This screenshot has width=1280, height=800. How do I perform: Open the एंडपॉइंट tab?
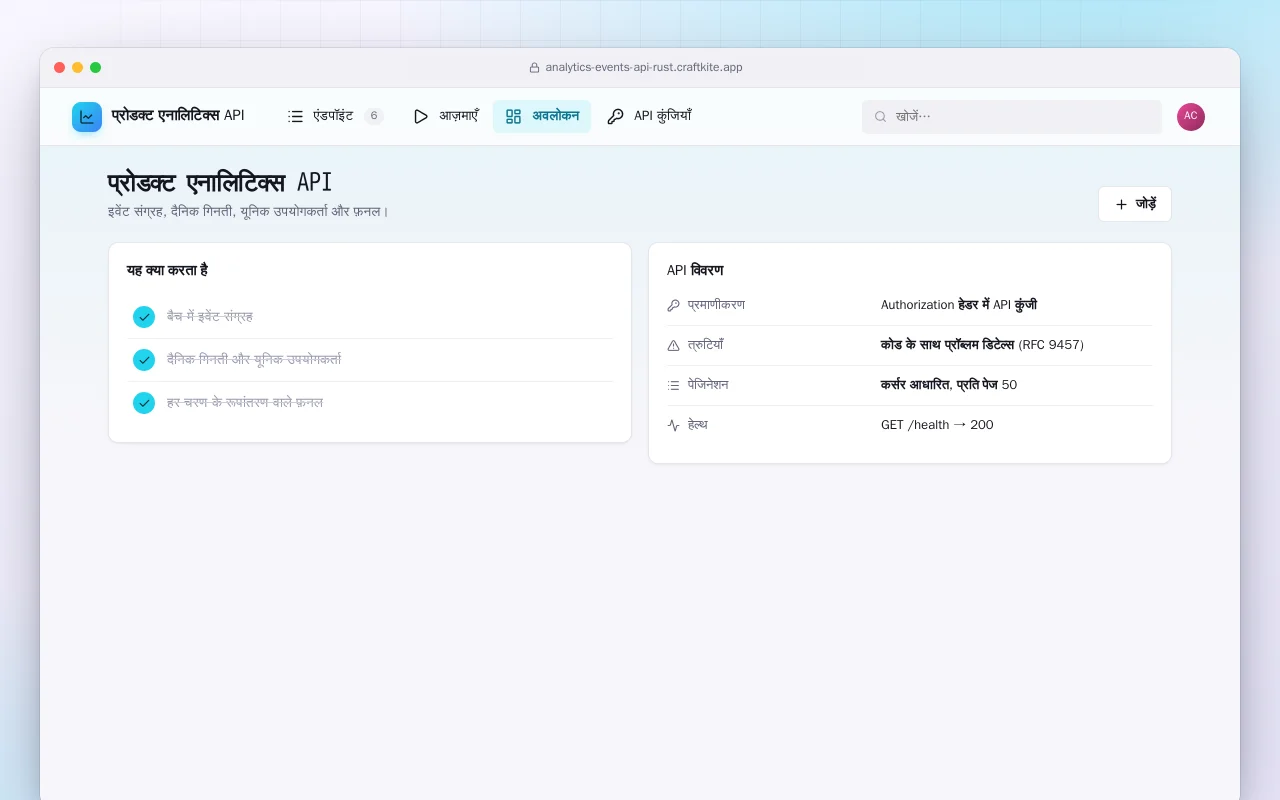pos(335,116)
